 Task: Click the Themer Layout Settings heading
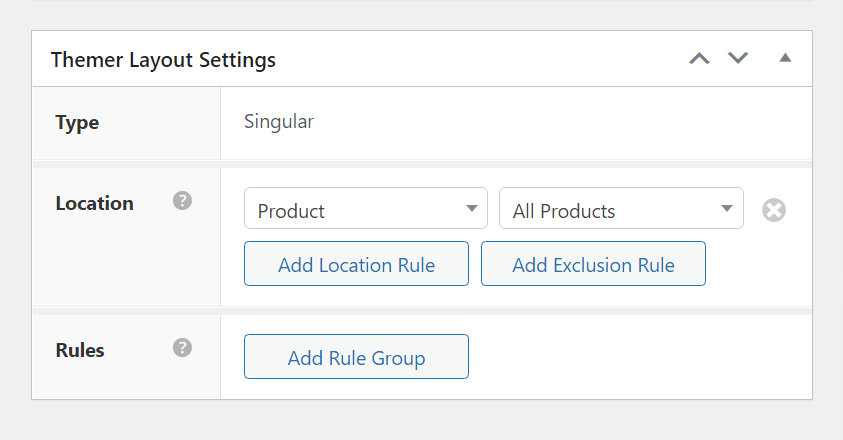(x=163, y=60)
